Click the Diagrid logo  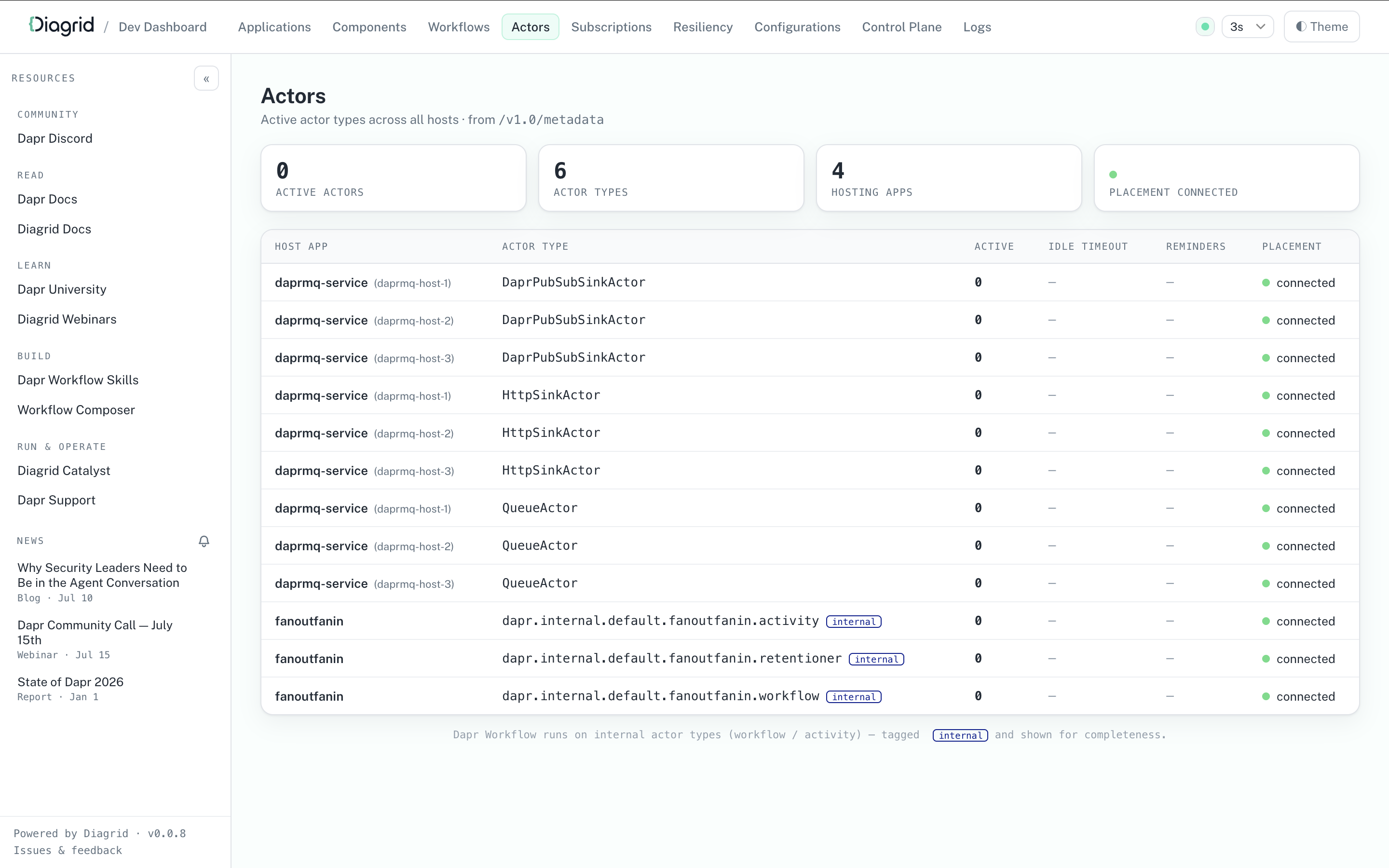61,26
